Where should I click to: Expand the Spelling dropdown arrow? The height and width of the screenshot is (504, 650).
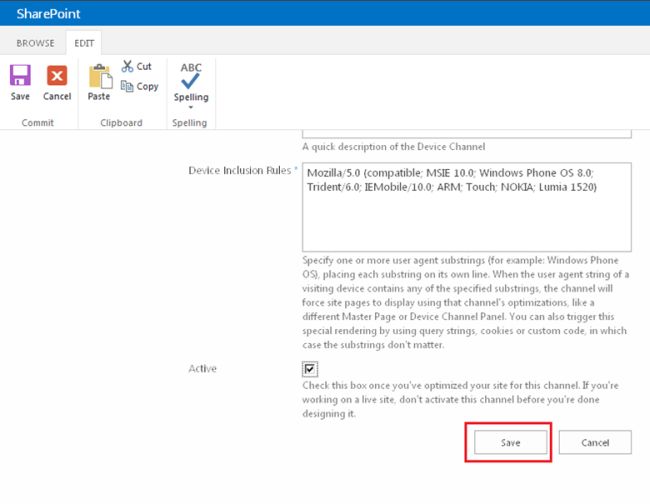click(x=191, y=107)
